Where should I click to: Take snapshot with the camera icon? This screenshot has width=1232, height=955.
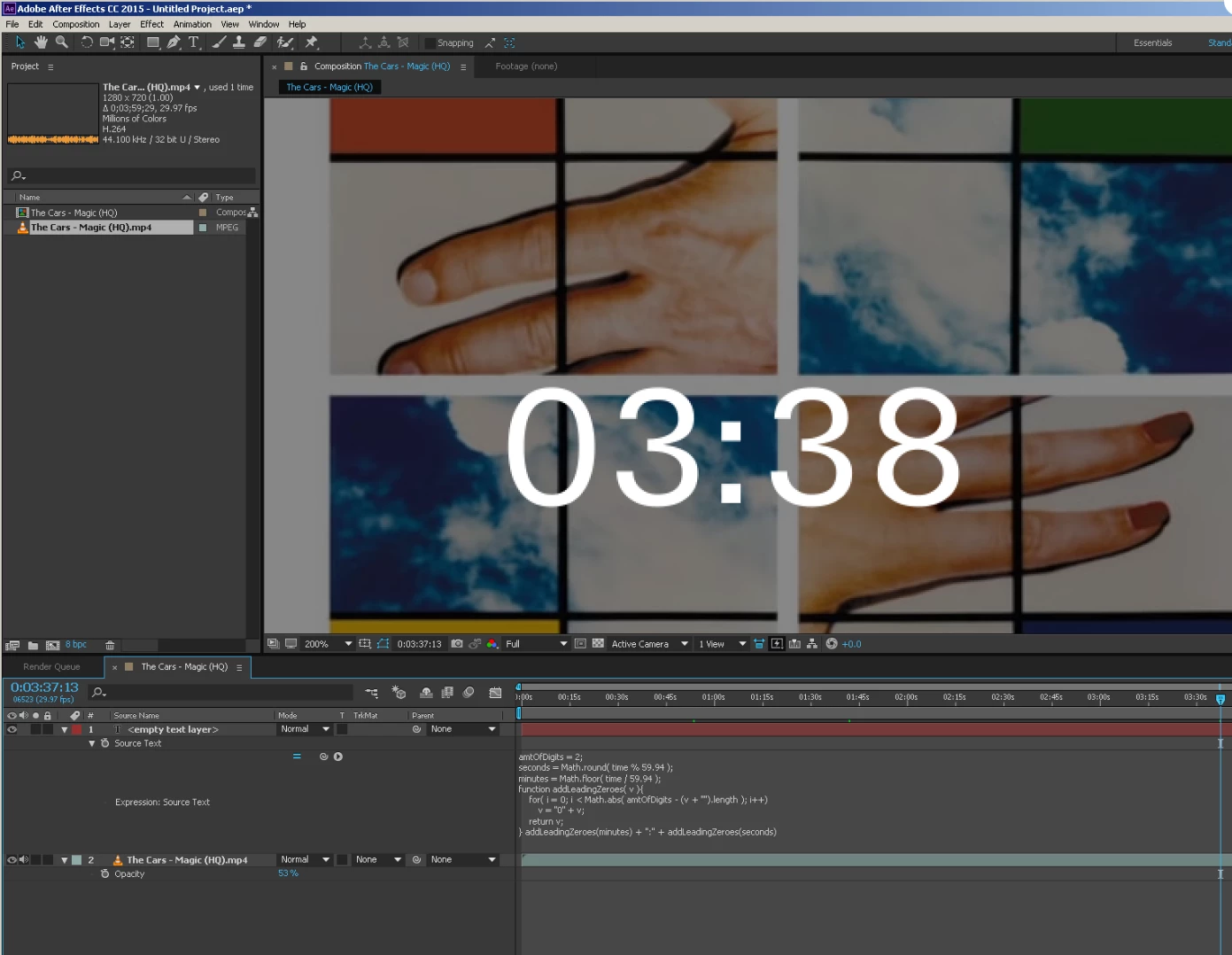coord(457,644)
